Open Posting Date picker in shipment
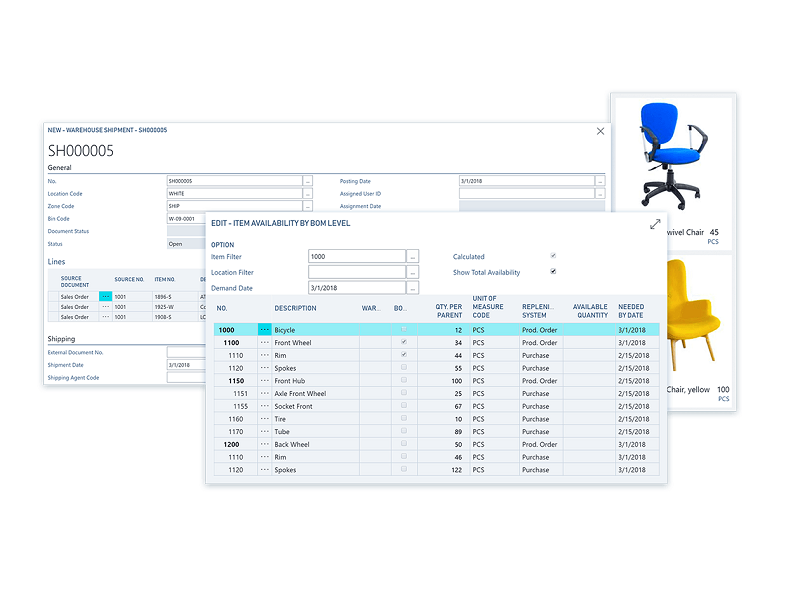This screenshot has height=599, width=800. click(x=600, y=181)
